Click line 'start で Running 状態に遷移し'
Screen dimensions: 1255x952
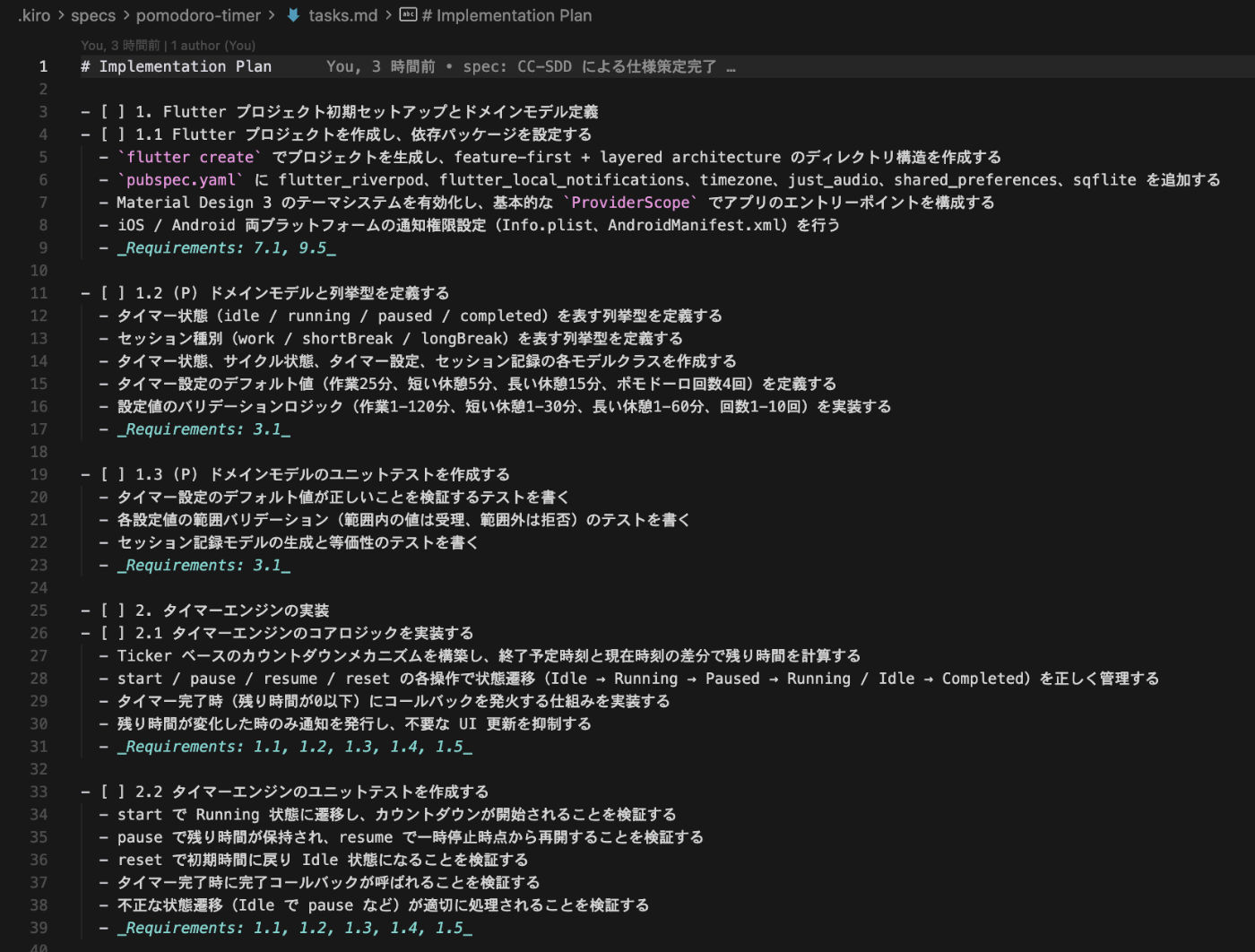click(x=388, y=815)
